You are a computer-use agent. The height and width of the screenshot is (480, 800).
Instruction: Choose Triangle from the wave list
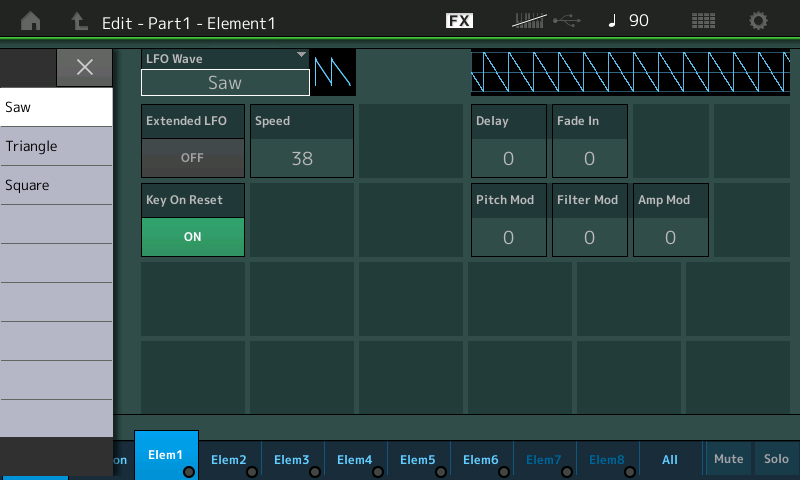click(x=56, y=146)
